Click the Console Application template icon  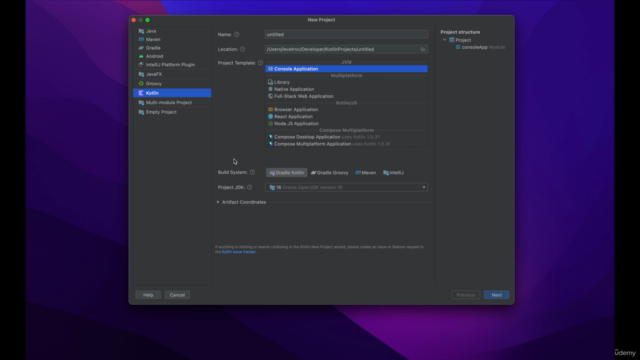point(270,69)
